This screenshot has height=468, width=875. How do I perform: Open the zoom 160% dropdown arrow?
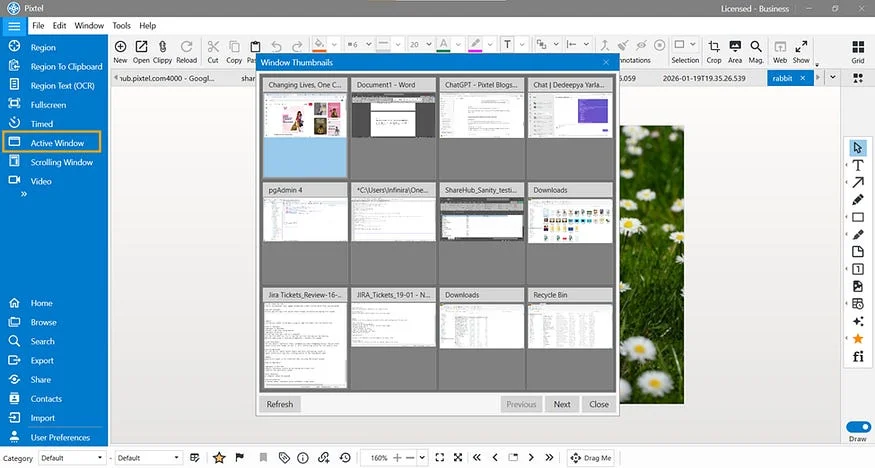[422, 458]
